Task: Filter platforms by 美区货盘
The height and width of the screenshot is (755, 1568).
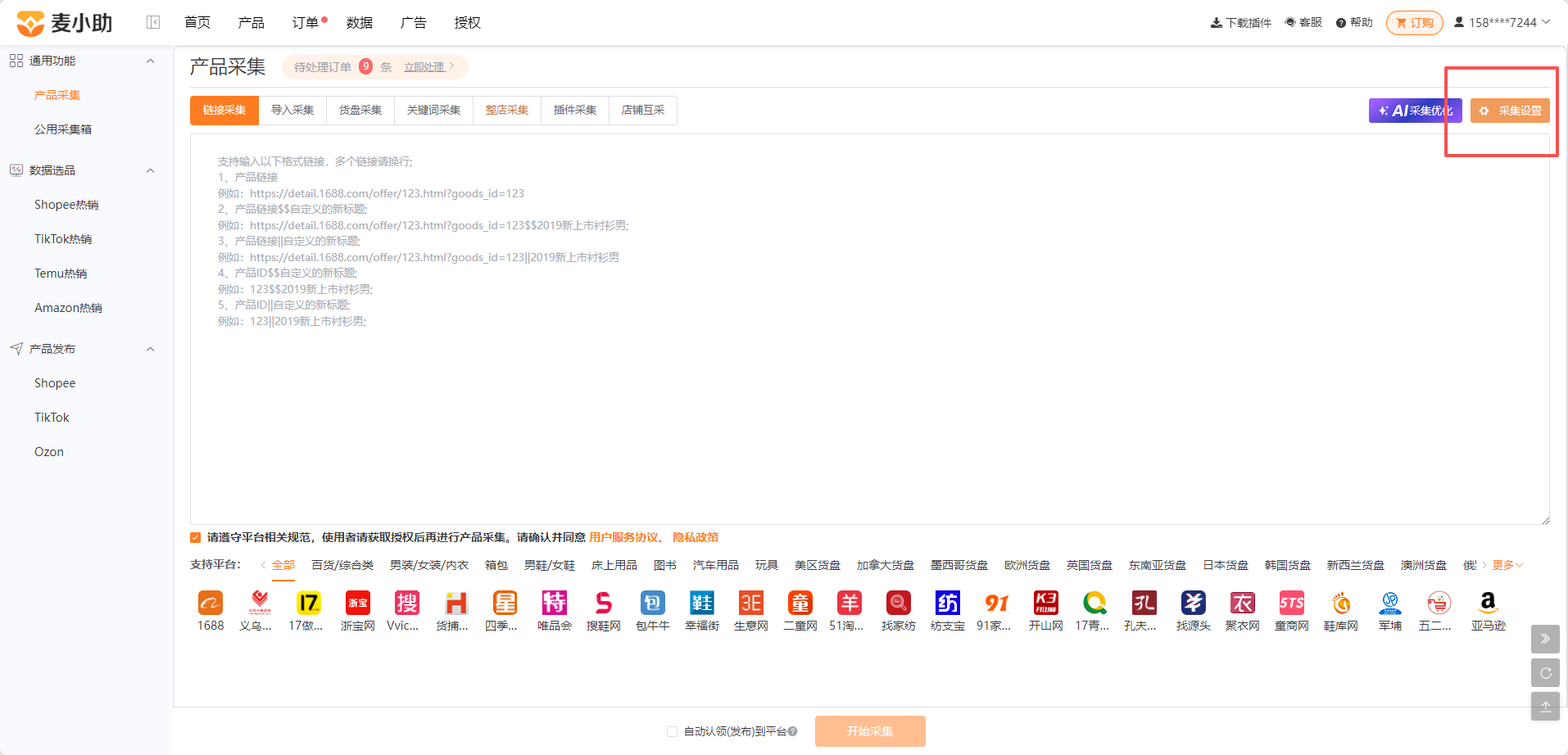Action: [818, 565]
